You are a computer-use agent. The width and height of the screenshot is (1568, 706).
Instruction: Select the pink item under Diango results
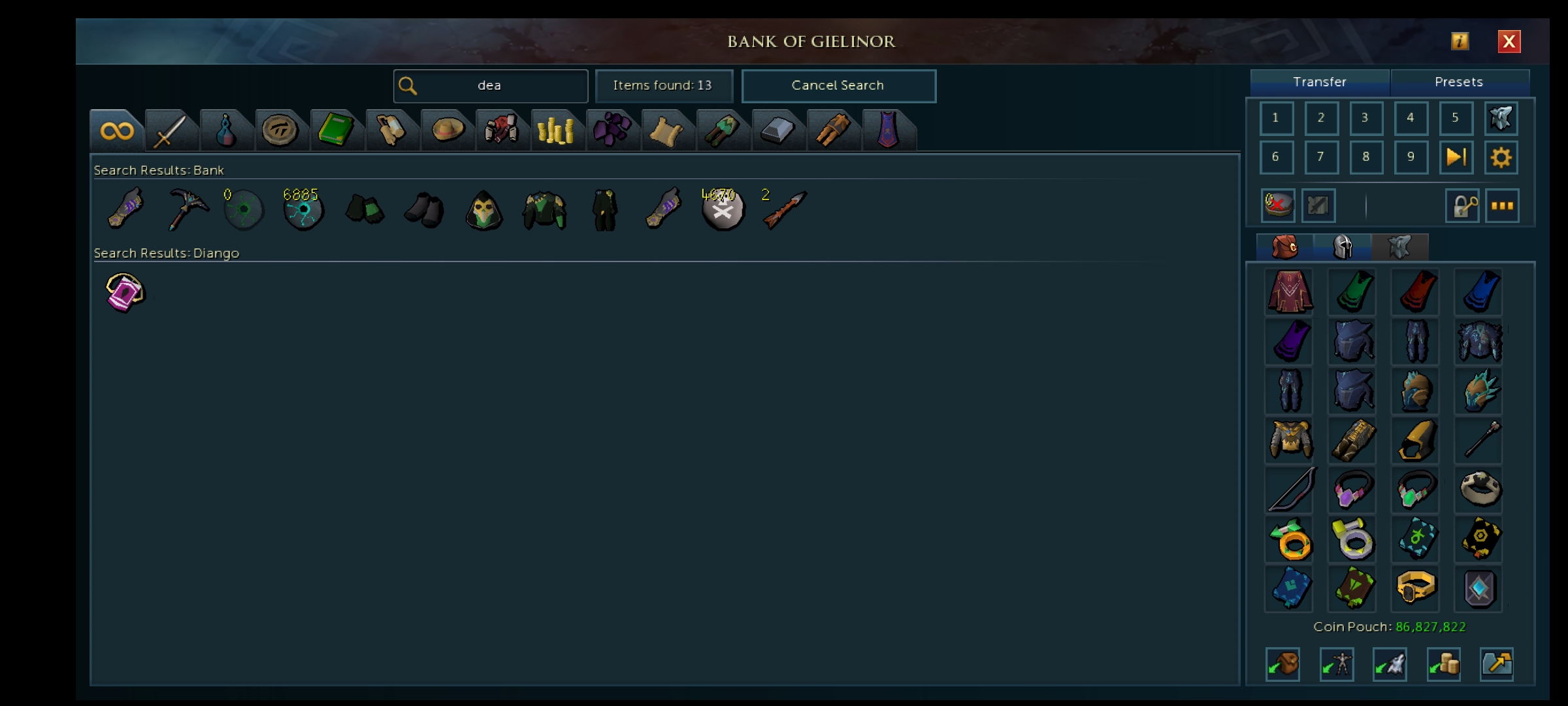(124, 292)
